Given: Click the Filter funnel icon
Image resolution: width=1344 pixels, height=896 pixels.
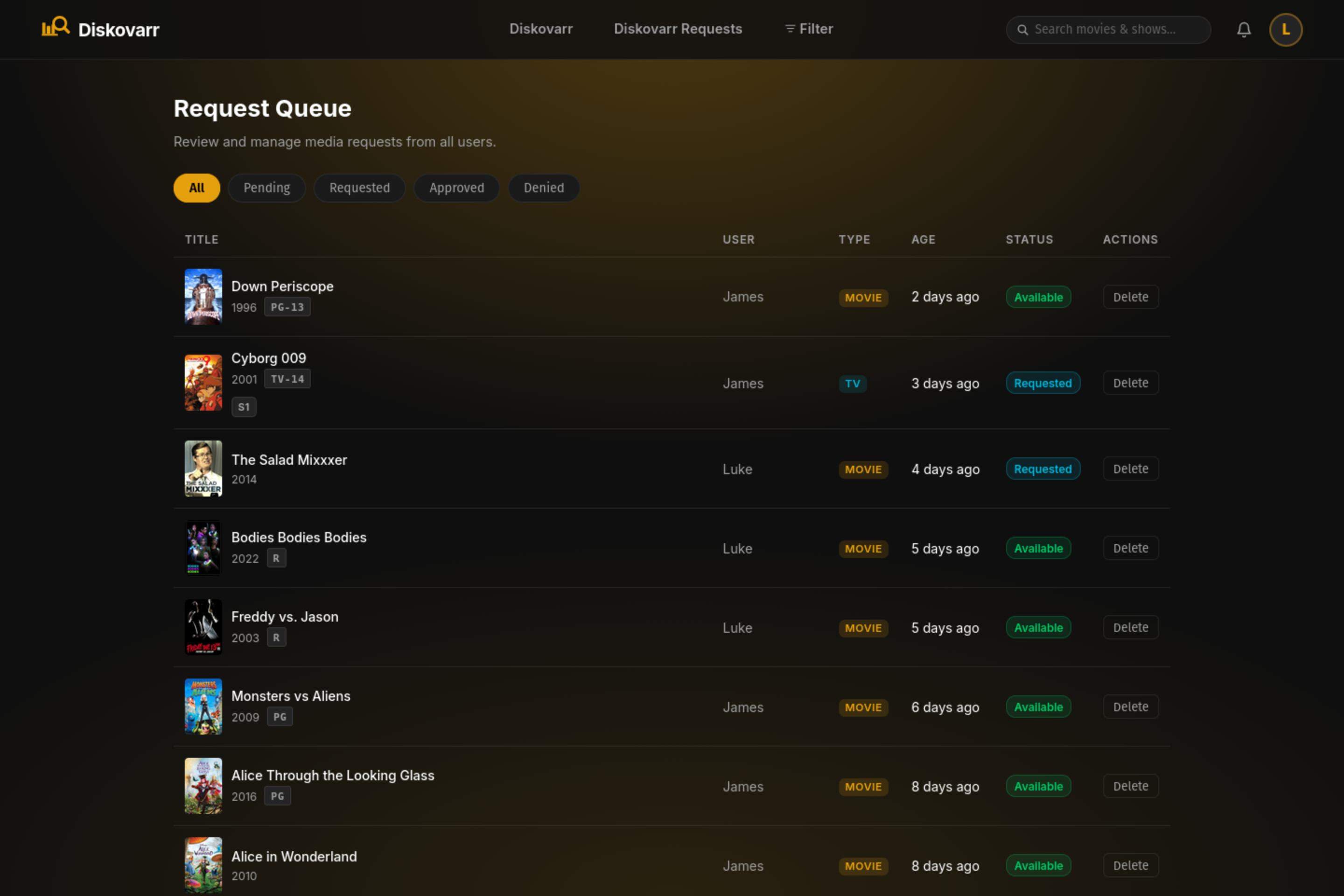Looking at the screenshot, I should pyautogui.click(x=789, y=28).
